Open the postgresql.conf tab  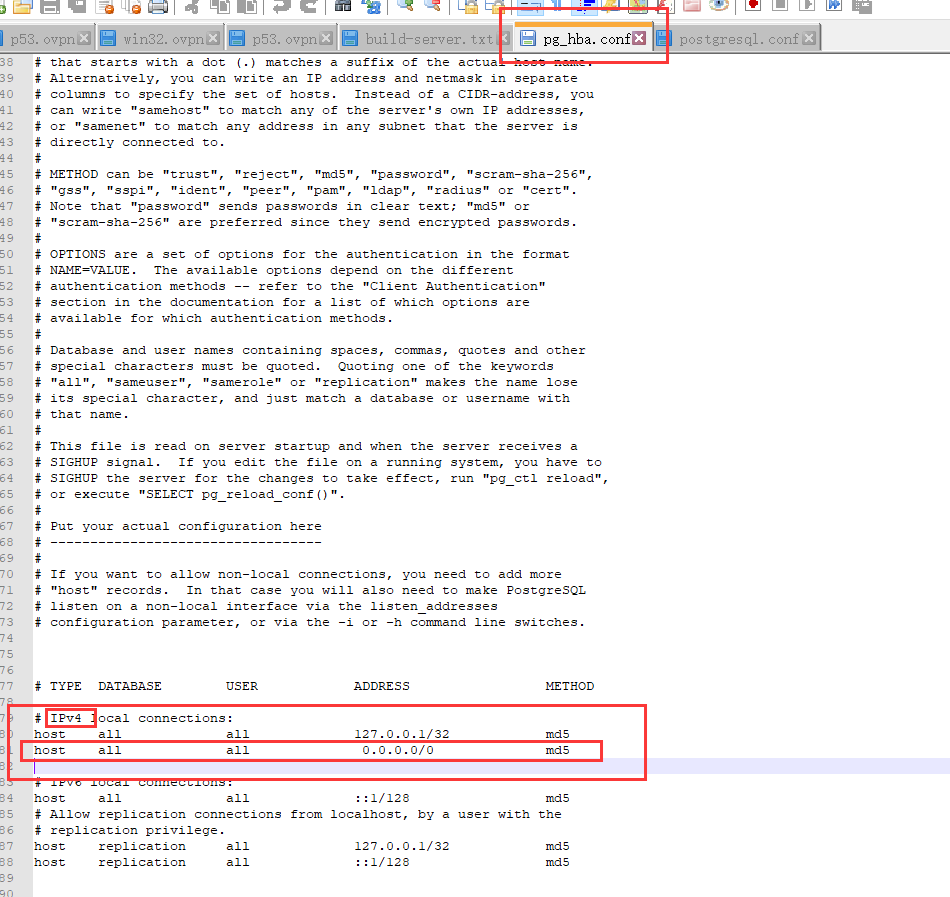click(738, 40)
